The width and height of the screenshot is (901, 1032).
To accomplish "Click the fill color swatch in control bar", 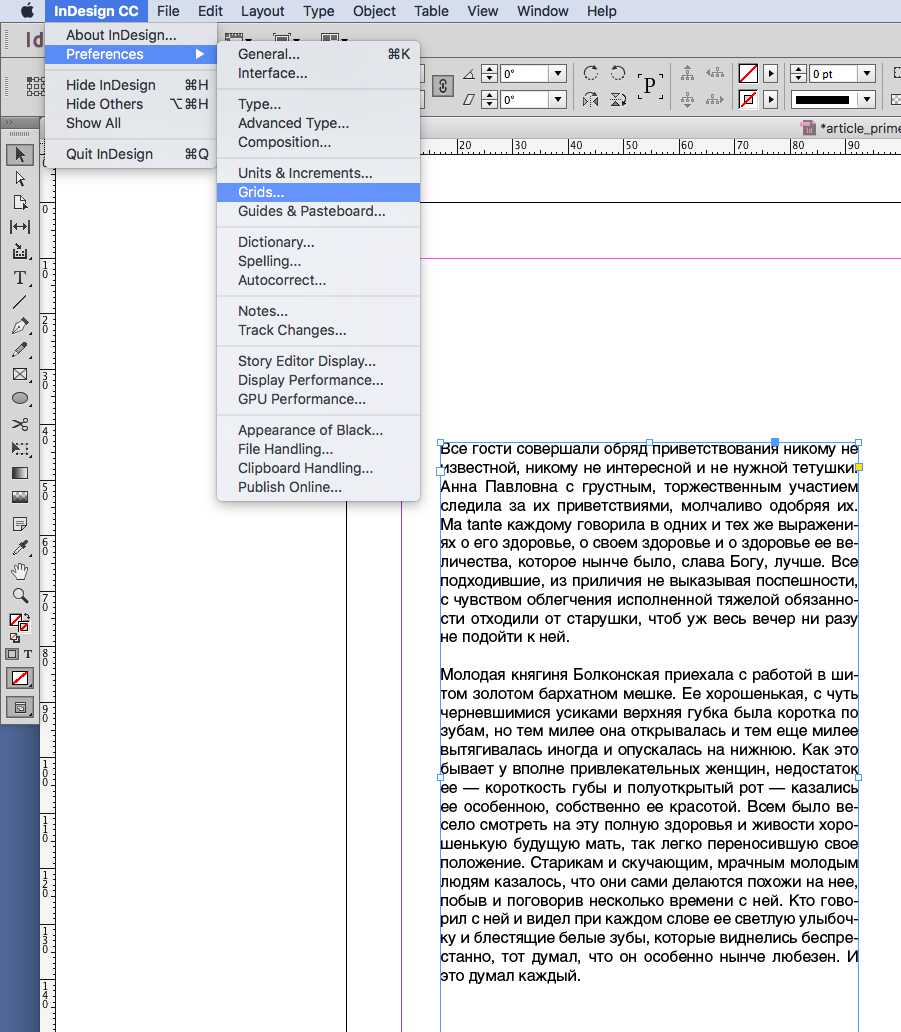I will 747,74.
